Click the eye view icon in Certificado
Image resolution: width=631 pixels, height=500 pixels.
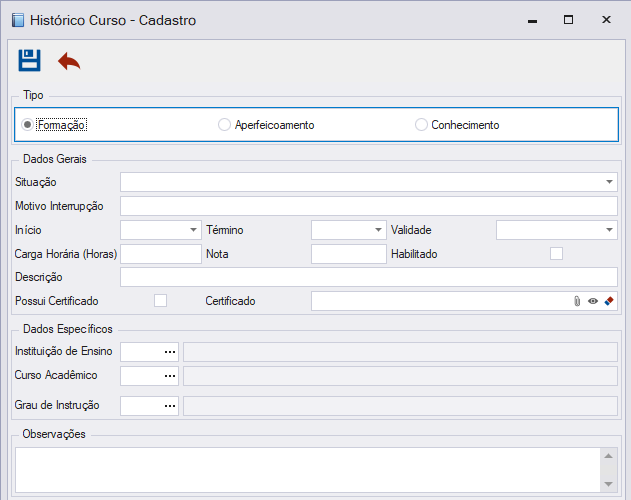[593, 301]
